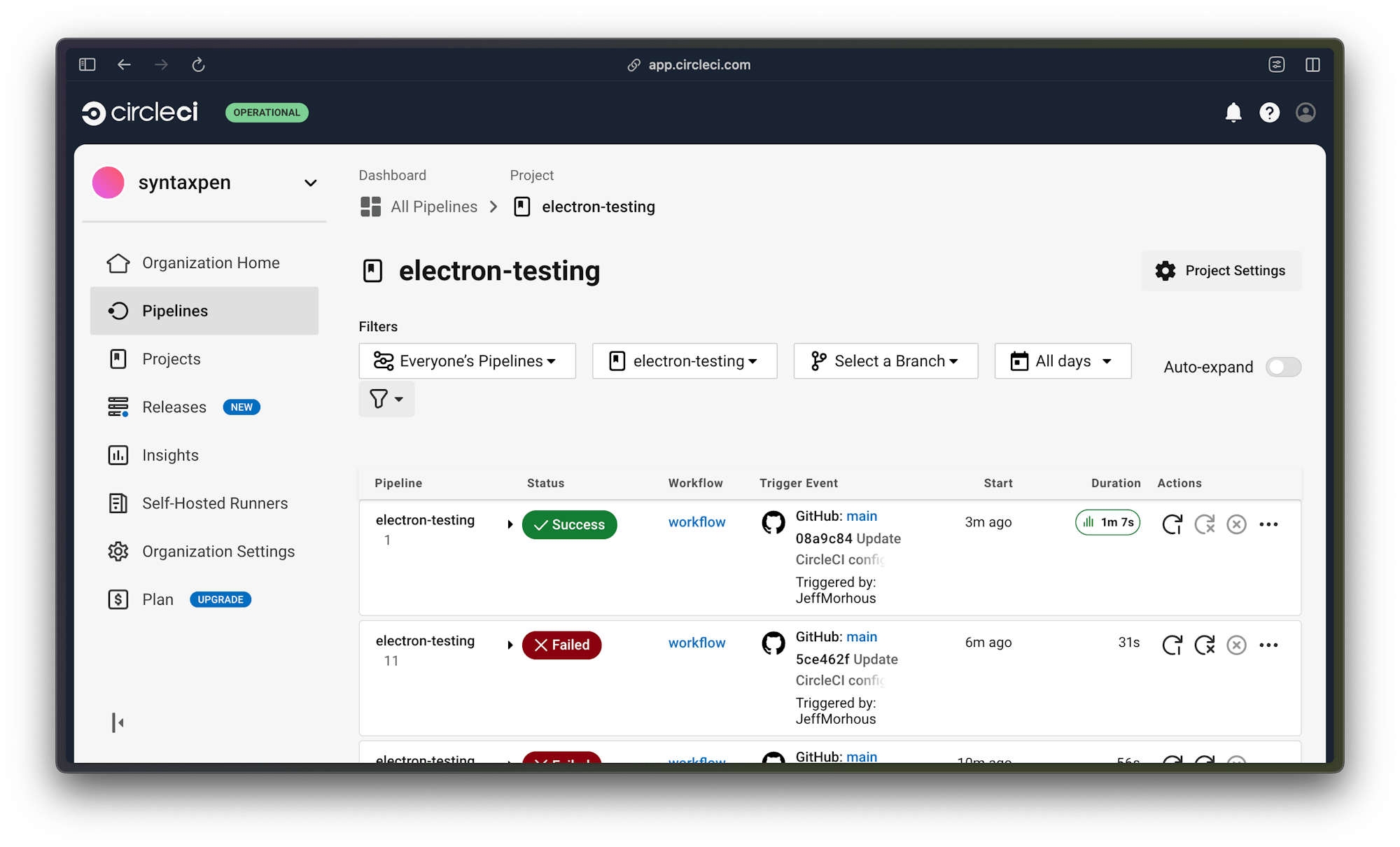Open Self-Hosted Runners from the sidebar
Image resolution: width=1400 pixels, height=847 pixels.
215,503
